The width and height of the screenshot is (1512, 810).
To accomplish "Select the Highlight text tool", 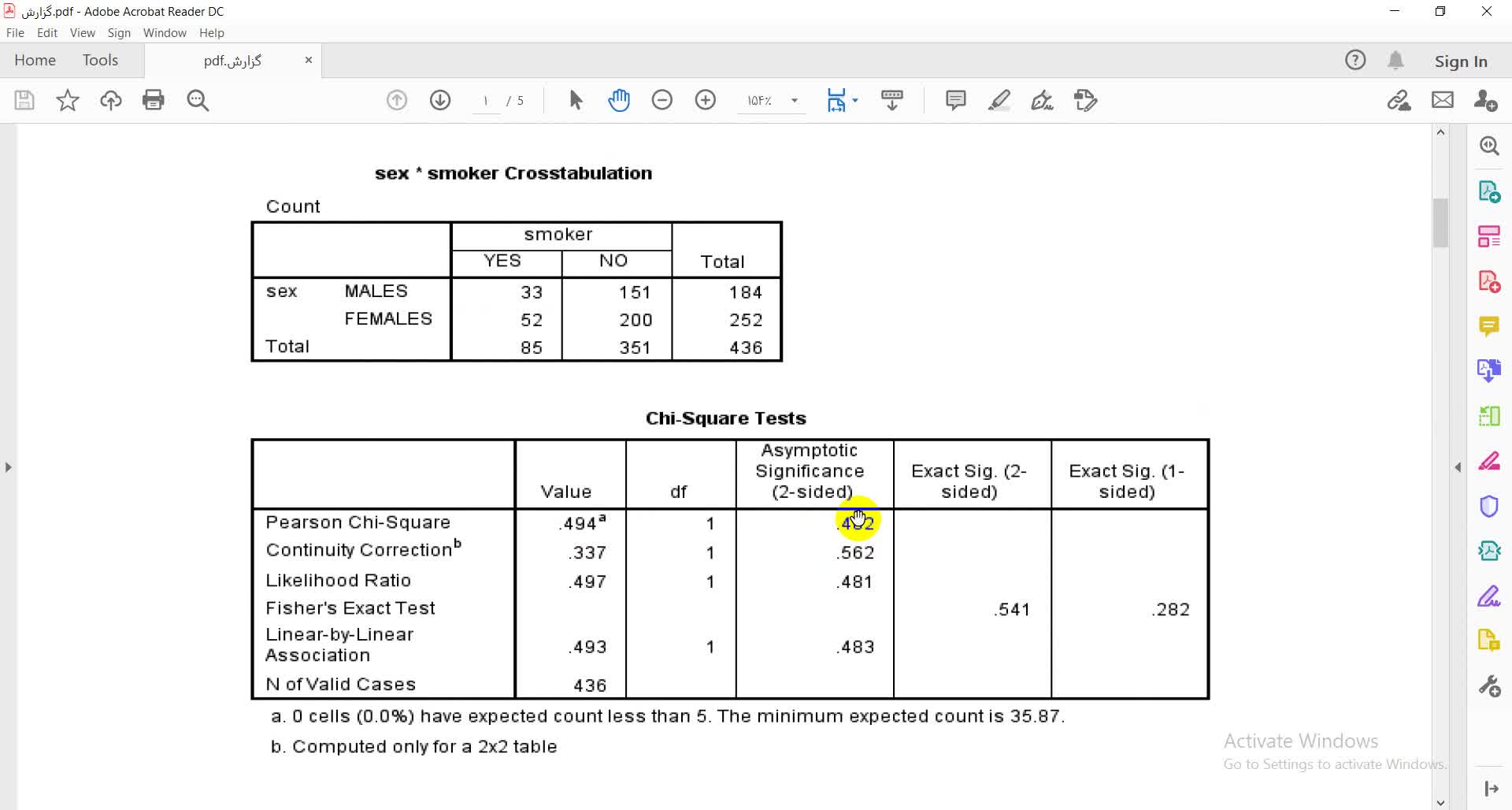I will (999, 100).
